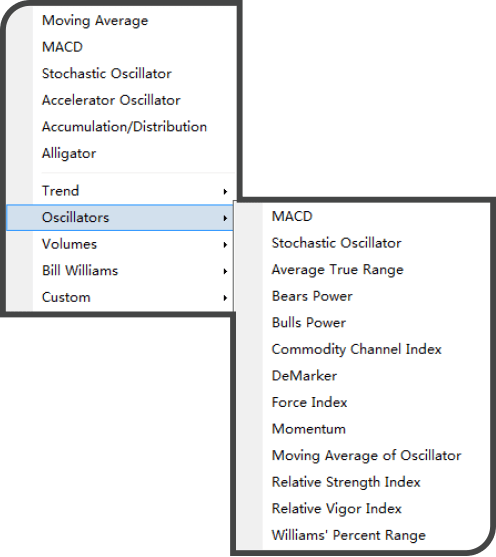Select the highlighted Oscillators menu entry
Screen dimensions: 496x557
[x=120, y=218]
